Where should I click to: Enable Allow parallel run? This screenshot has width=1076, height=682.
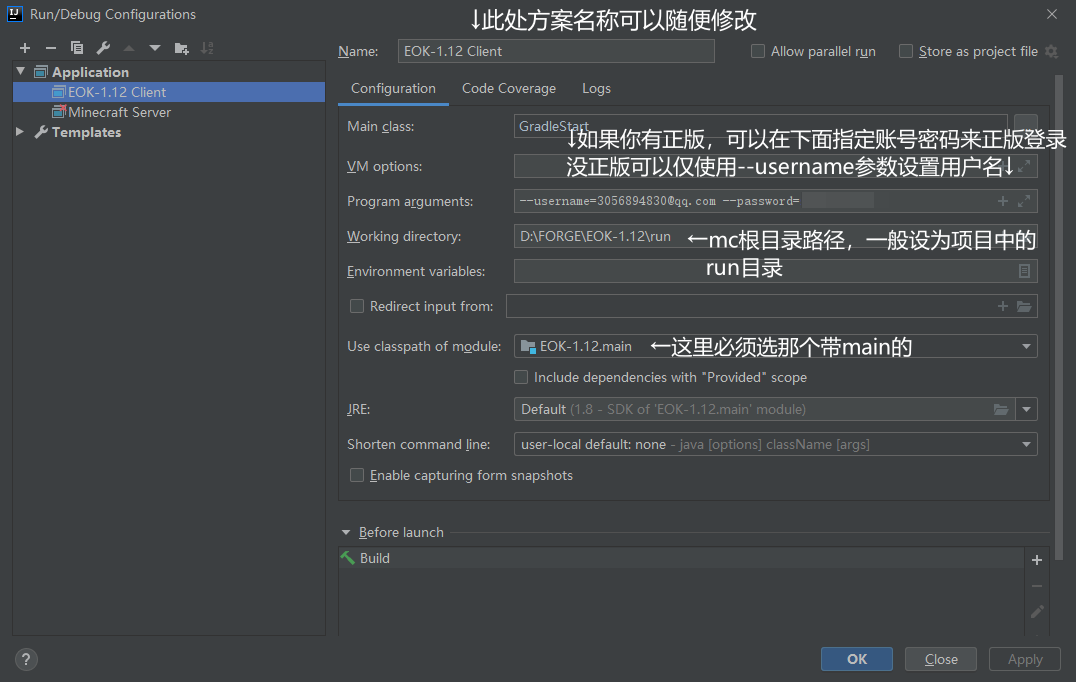coord(758,51)
